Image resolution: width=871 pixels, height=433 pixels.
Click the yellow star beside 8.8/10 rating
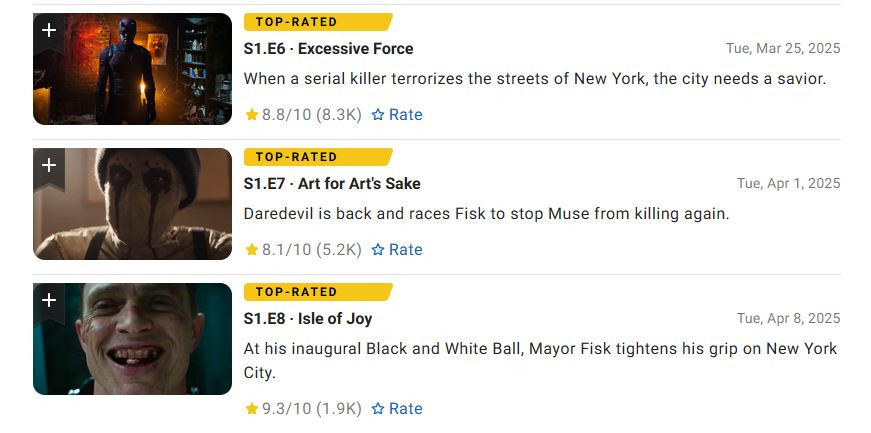tap(252, 115)
